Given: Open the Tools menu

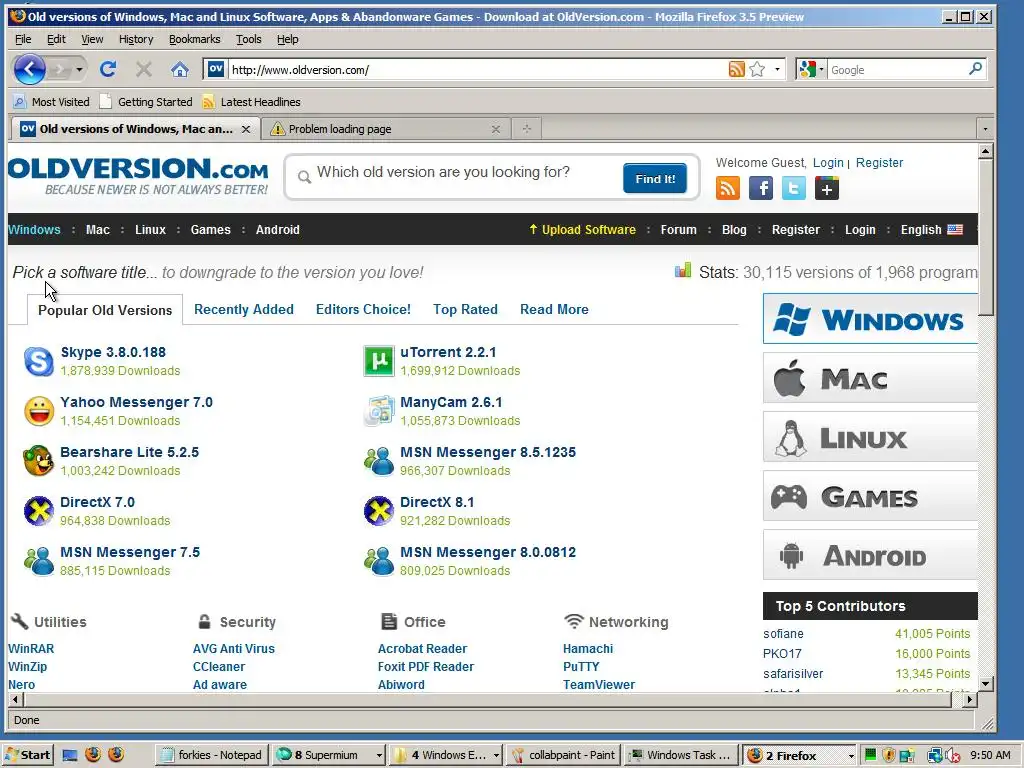Looking at the screenshot, I should pyautogui.click(x=248, y=39).
